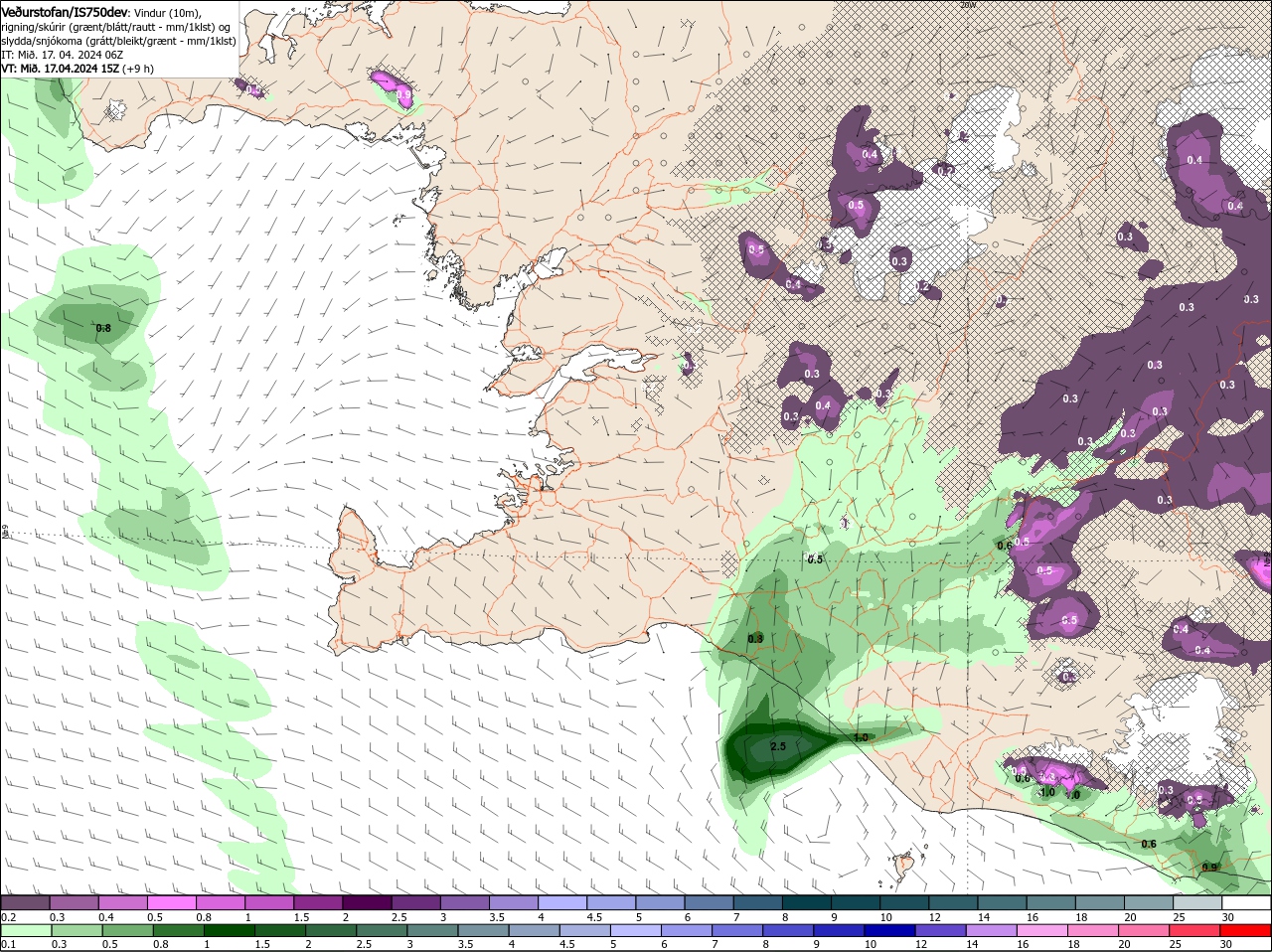The image size is (1272, 952).
Task: Click the '0.8' value in the western offshore rain band
Action: [x=103, y=327]
